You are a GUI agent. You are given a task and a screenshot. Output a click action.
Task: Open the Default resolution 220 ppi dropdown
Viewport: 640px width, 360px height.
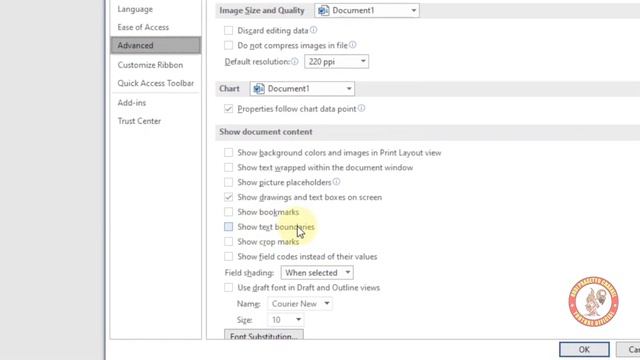(x=336, y=62)
